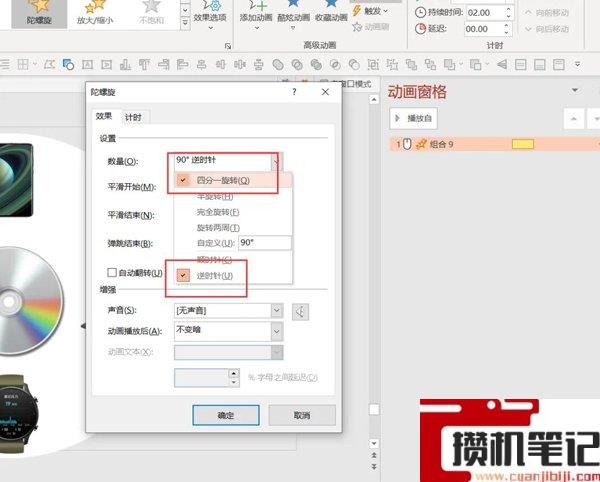The width and height of the screenshot is (600, 482).
Task: Click distribute horizontally toolbar icon
Action: tap(240, 65)
